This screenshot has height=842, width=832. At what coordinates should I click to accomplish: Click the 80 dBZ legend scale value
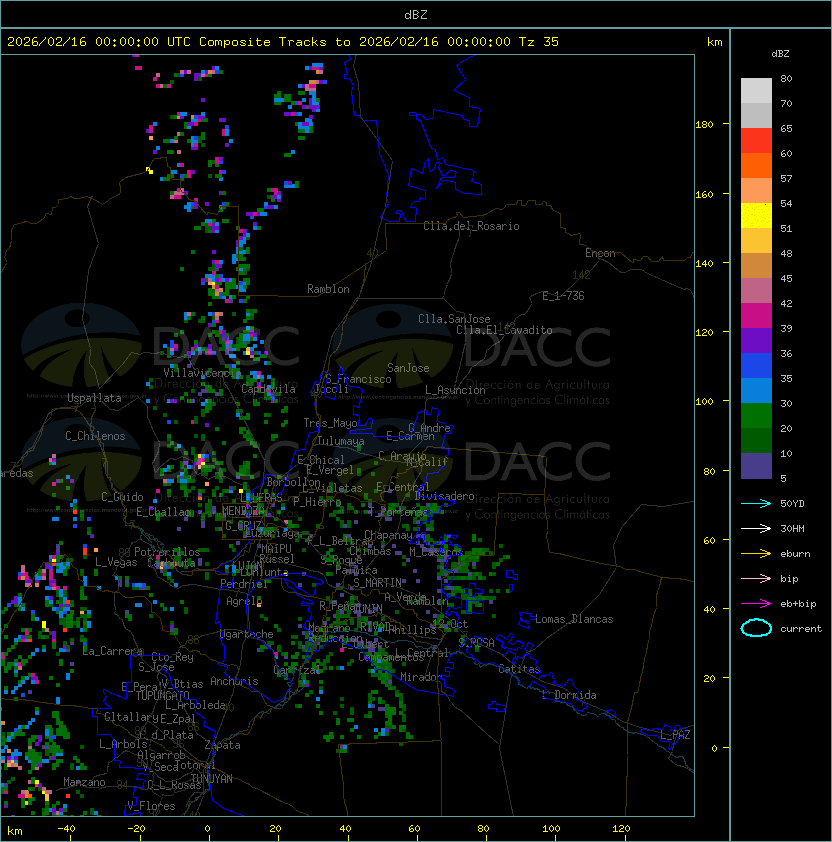(786, 78)
